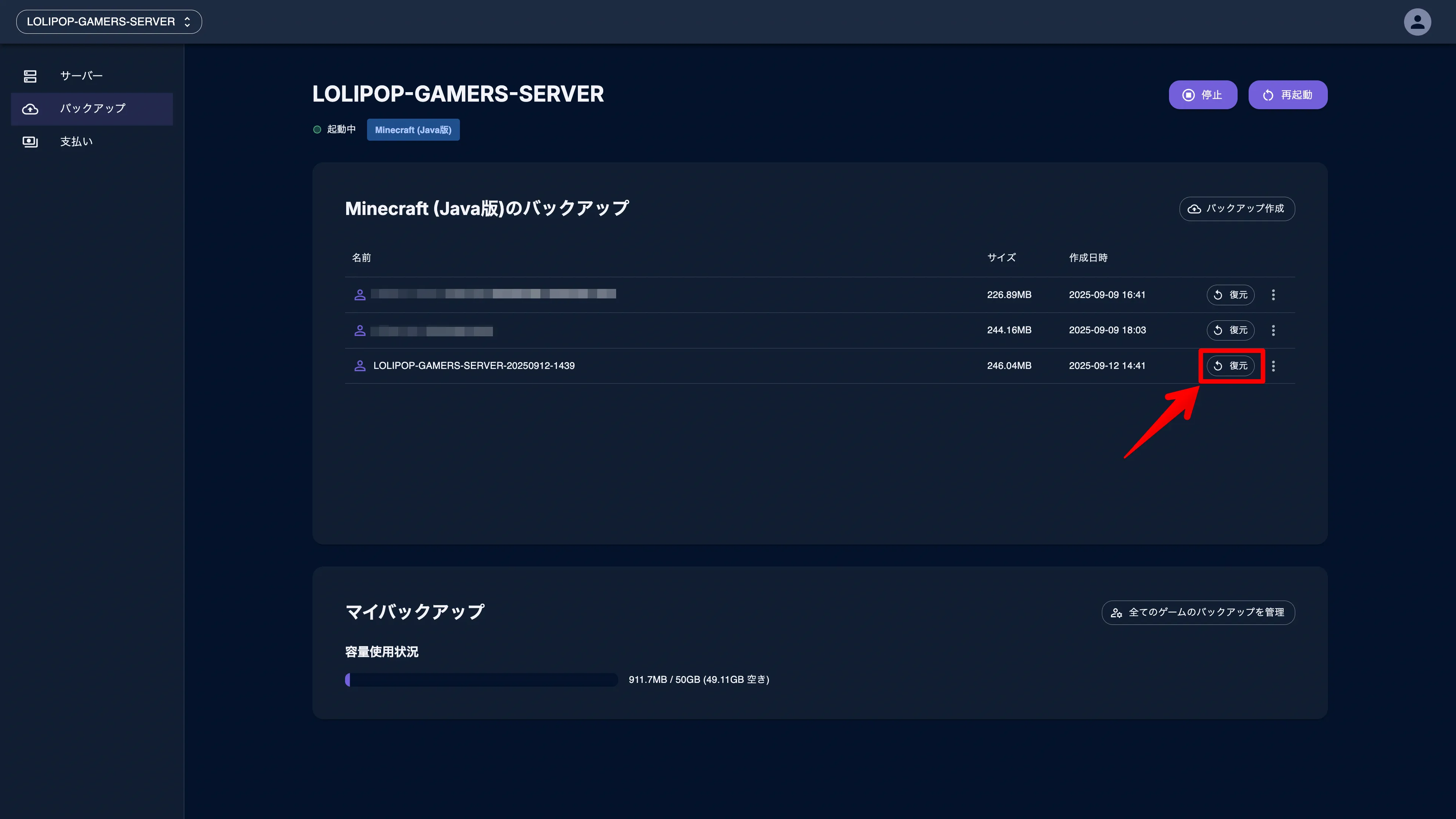Go to サーバー in the sidebar

(81, 76)
